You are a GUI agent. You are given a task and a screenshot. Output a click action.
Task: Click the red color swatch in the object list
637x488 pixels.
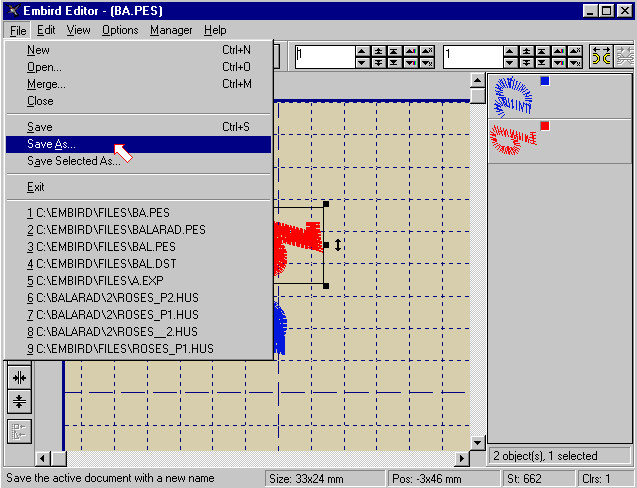click(x=545, y=126)
